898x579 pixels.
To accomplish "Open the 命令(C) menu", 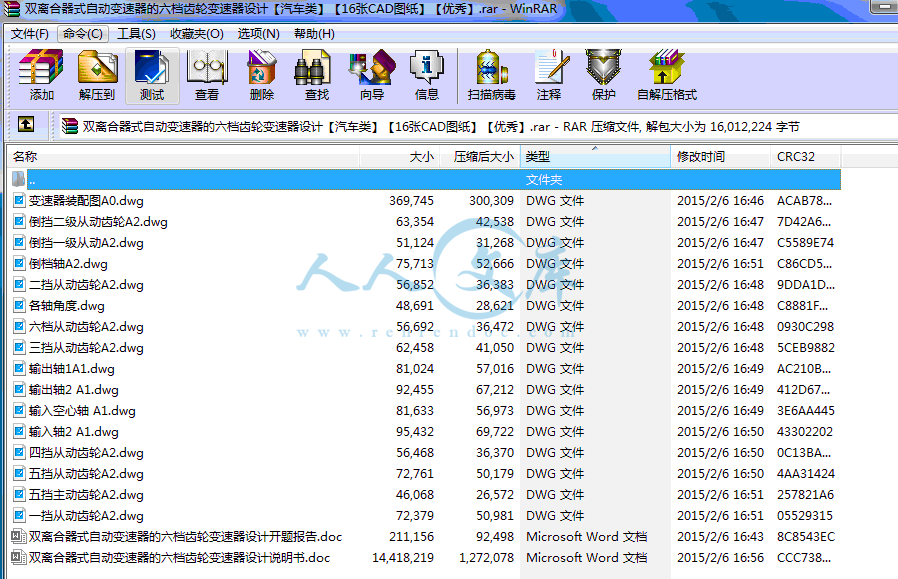I will click(x=83, y=34).
